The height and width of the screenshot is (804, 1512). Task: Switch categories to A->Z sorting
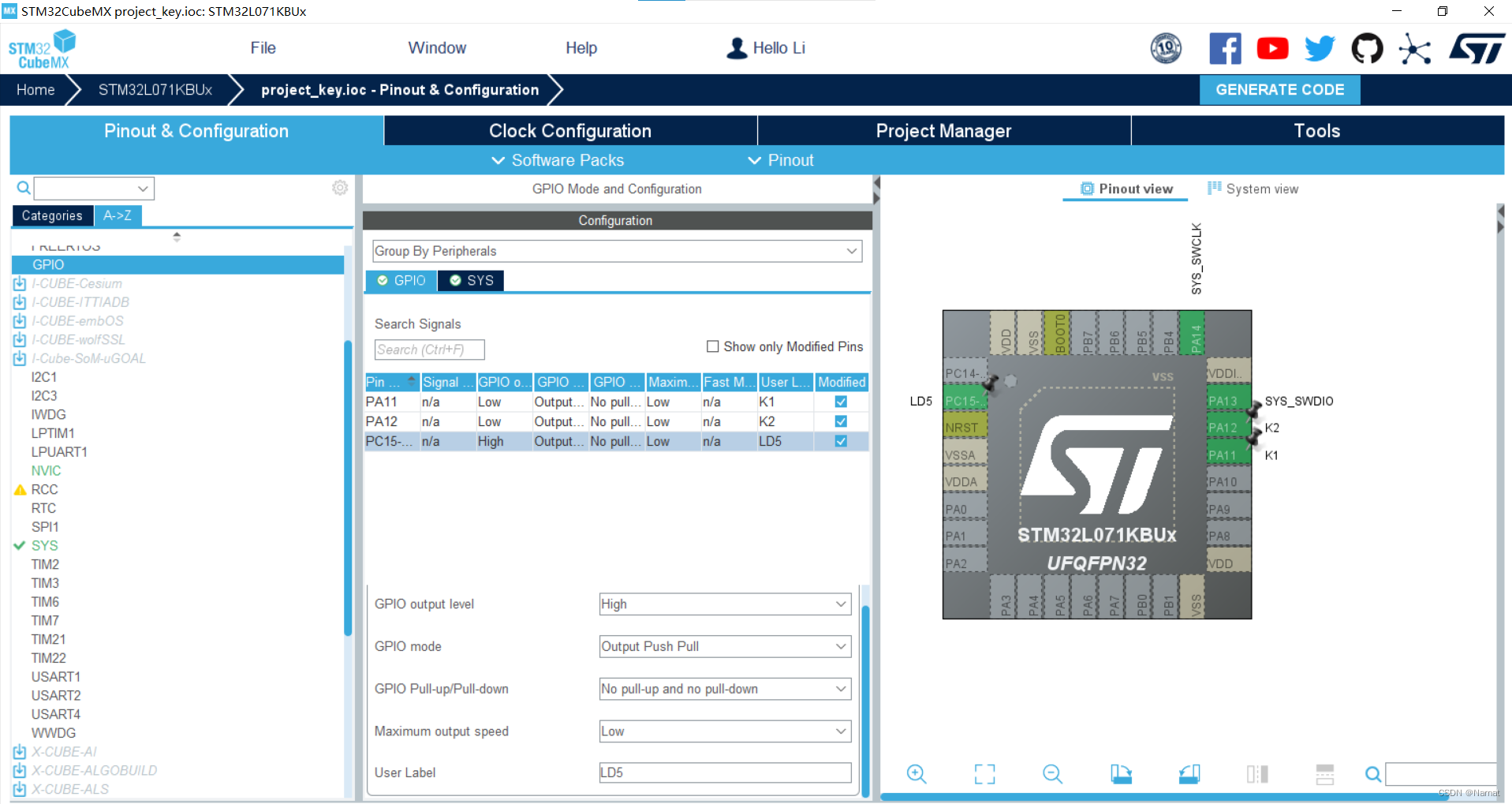pos(118,215)
